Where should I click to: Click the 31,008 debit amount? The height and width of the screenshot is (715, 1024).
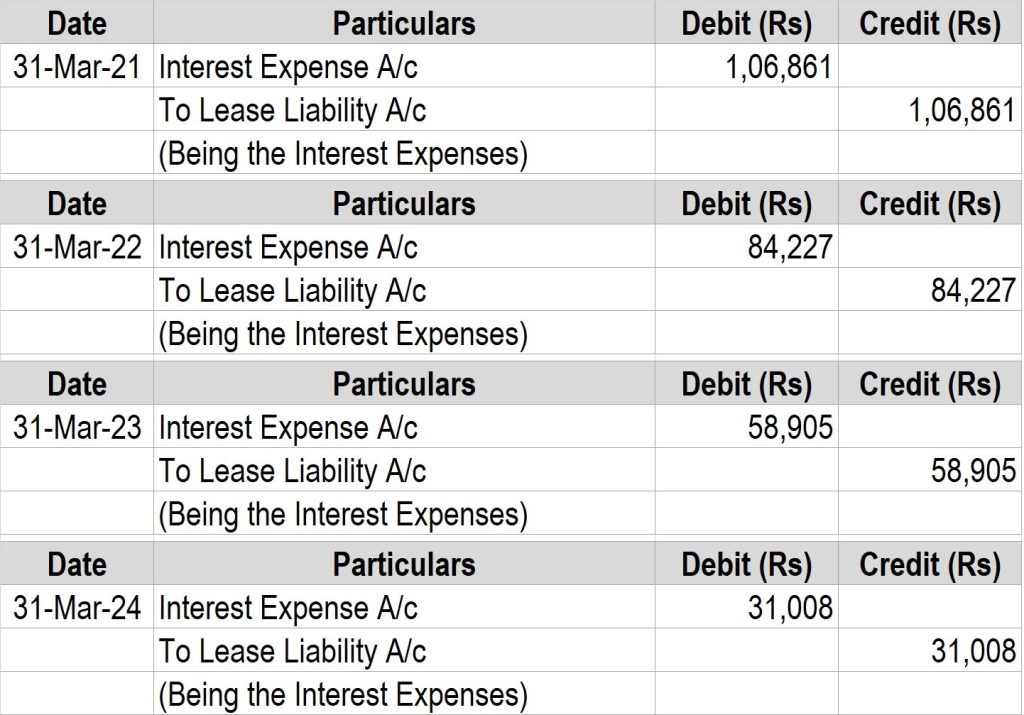[790, 608]
